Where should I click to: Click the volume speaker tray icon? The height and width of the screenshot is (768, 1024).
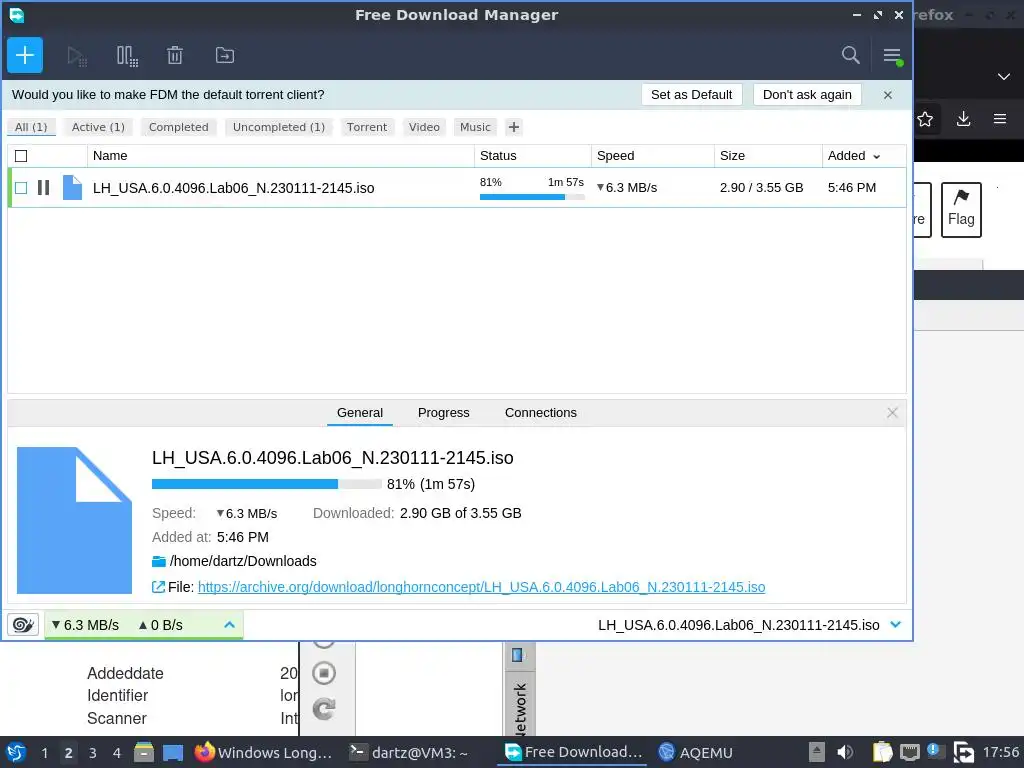click(x=845, y=752)
